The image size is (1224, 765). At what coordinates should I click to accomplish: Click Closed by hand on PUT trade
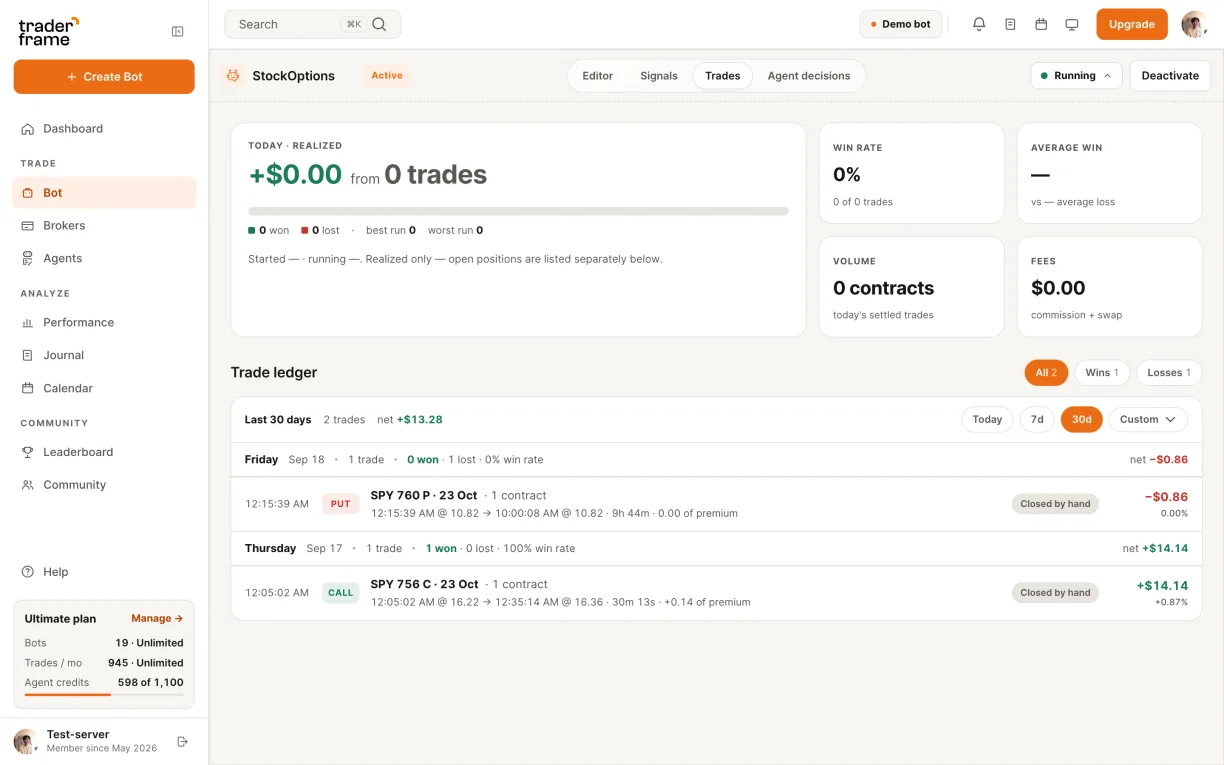pyautogui.click(x=1055, y=504)
